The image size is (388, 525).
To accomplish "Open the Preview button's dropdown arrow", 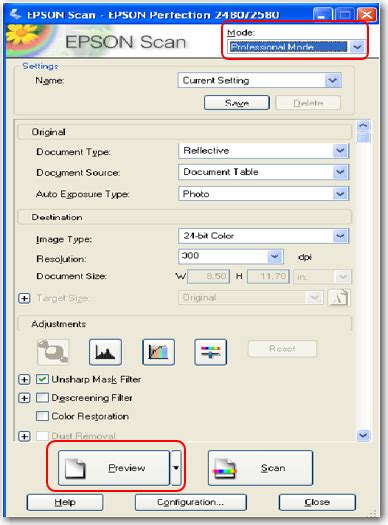I will [176, 468].
